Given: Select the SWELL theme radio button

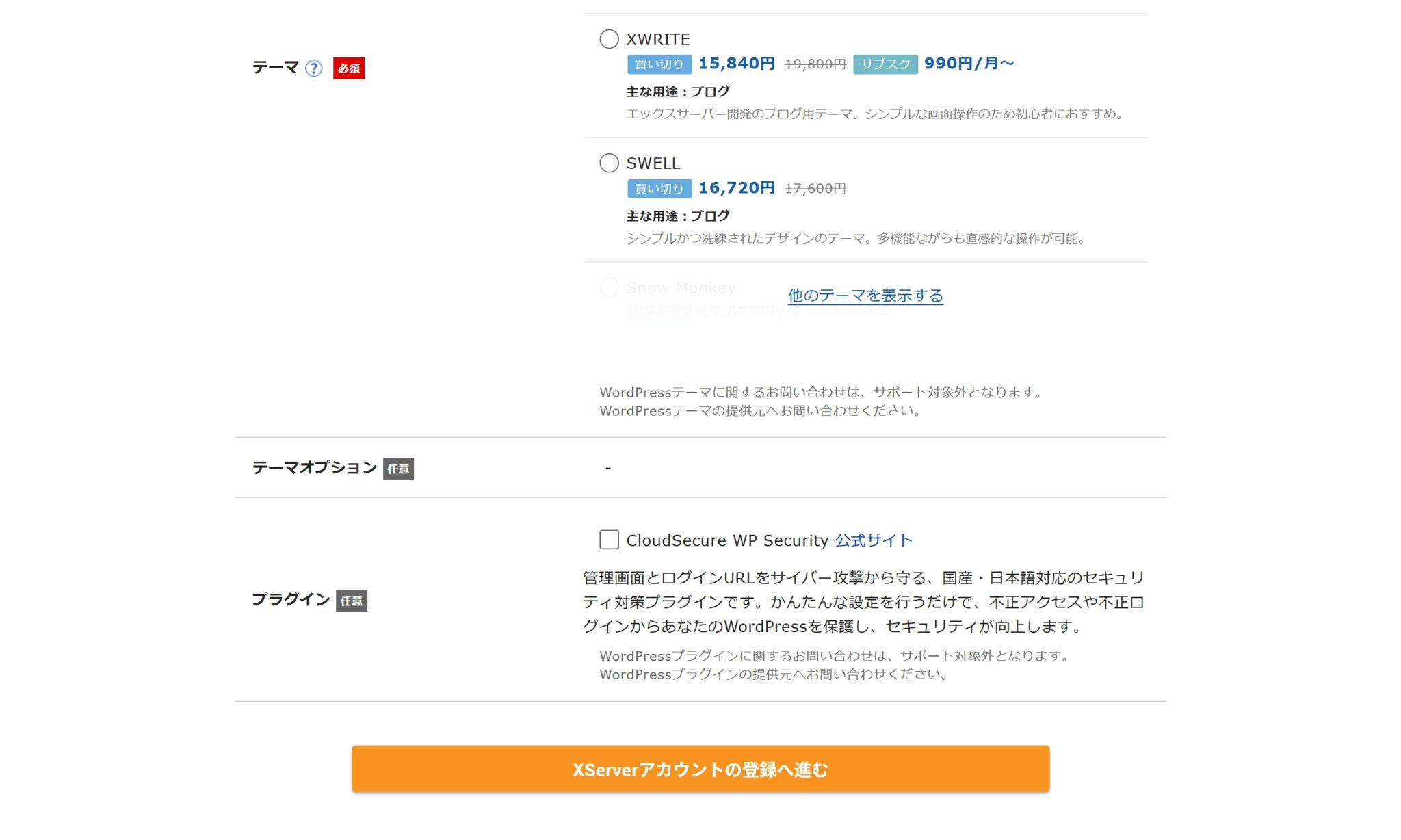Looking at the screenshot, I should 609,163.
